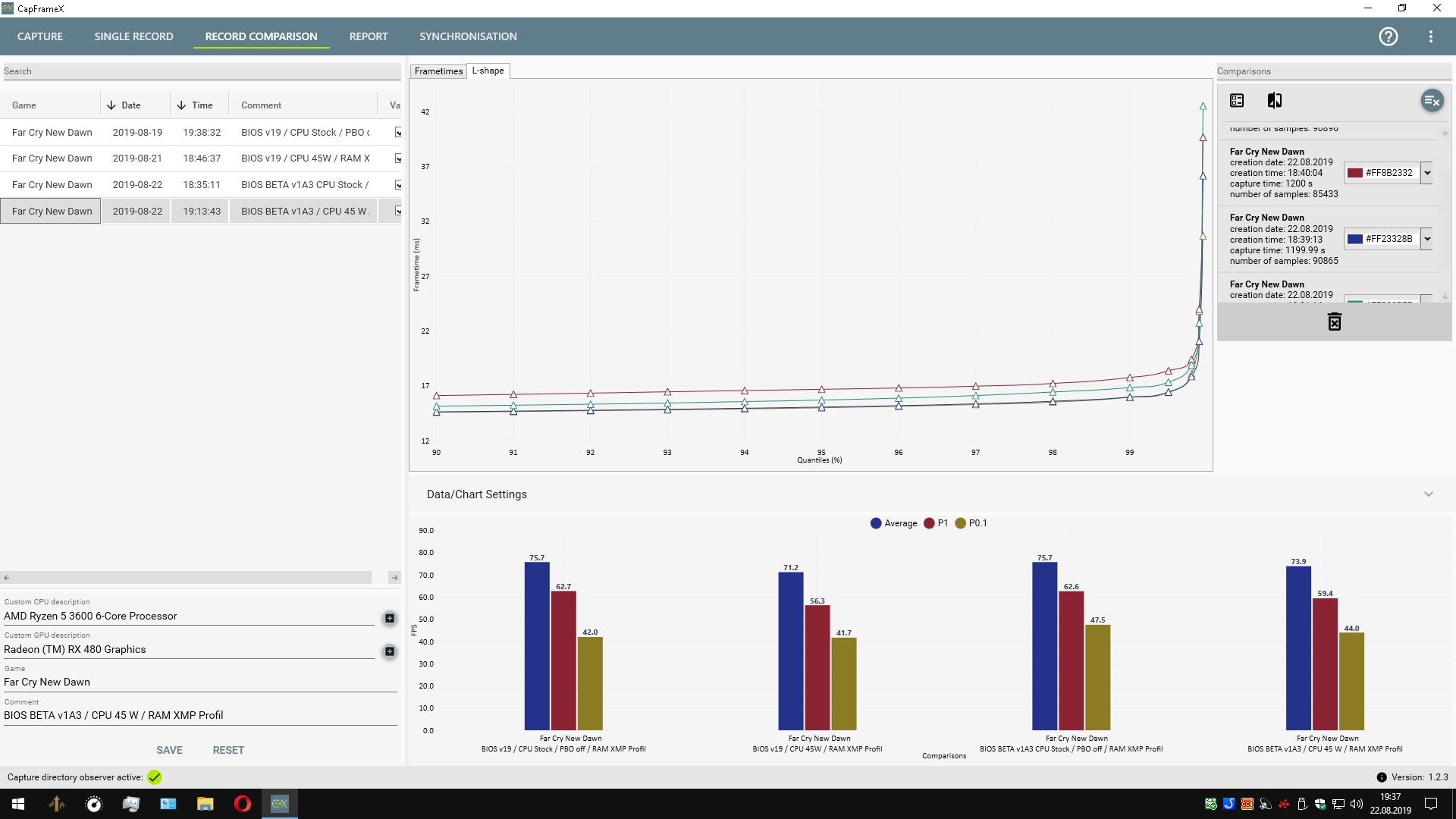The height and width of the screenshot is (819, 1456).
Task: Click the plus icon beside GPU description
Action: 389,651
